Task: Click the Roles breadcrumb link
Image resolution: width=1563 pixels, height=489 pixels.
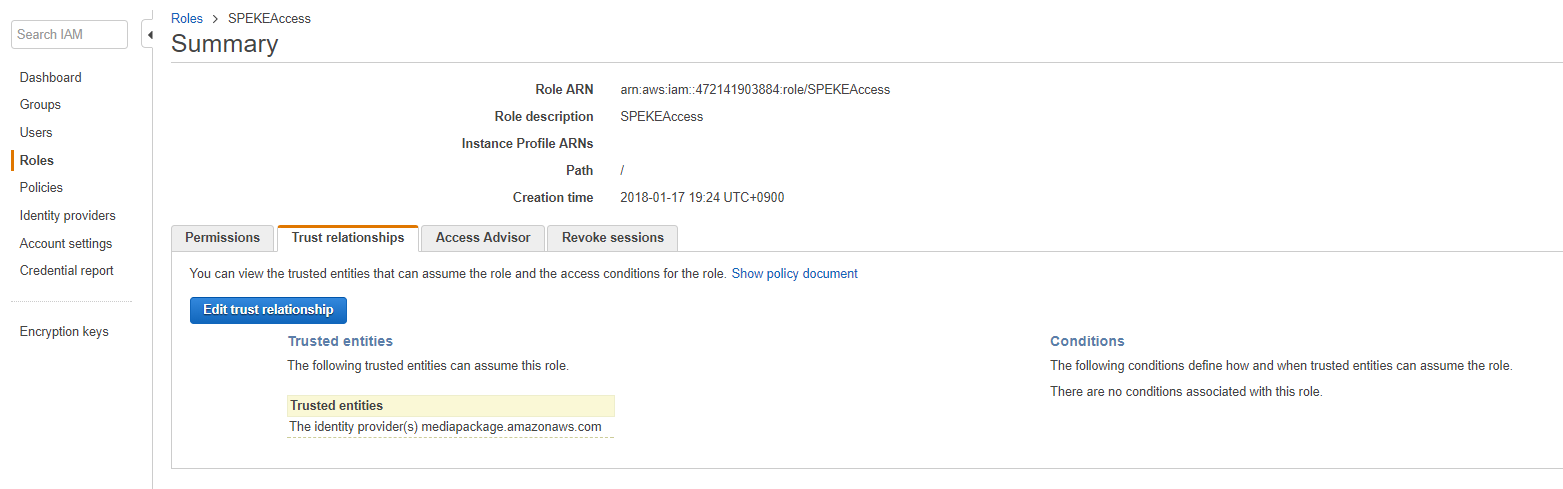Action: point(187,19)
